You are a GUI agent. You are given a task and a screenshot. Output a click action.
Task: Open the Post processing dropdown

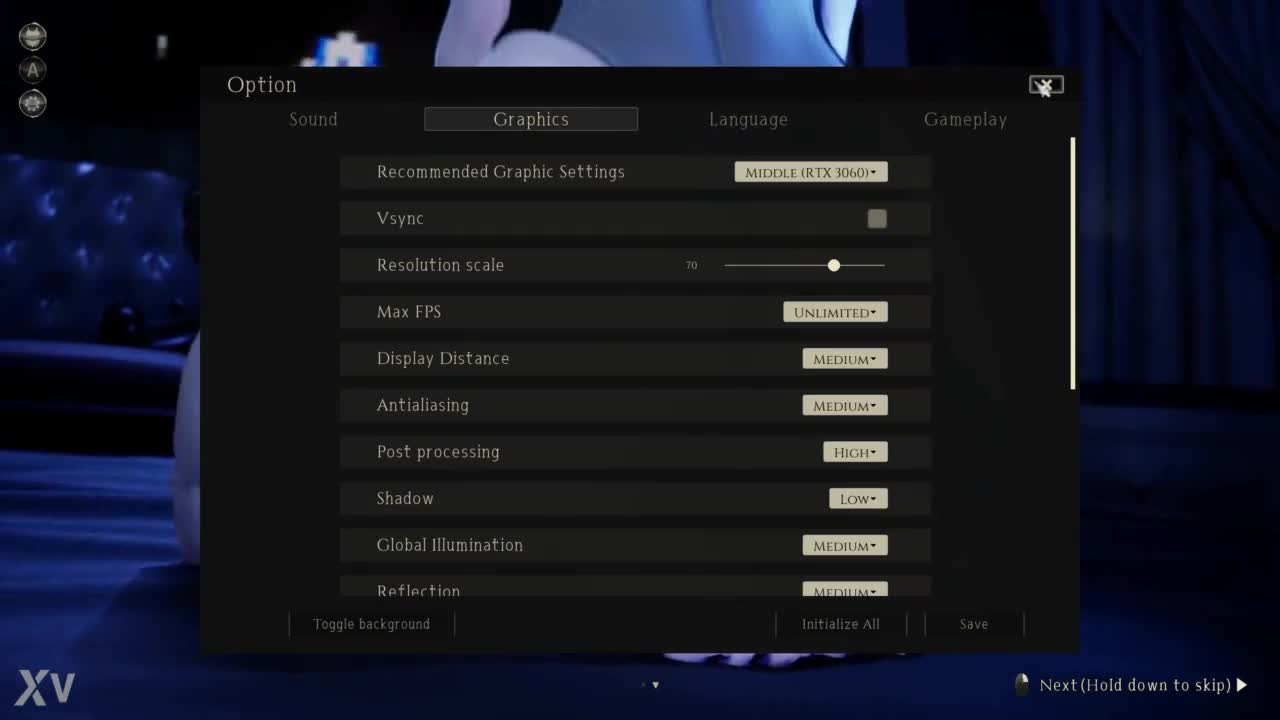coord(855,452)
